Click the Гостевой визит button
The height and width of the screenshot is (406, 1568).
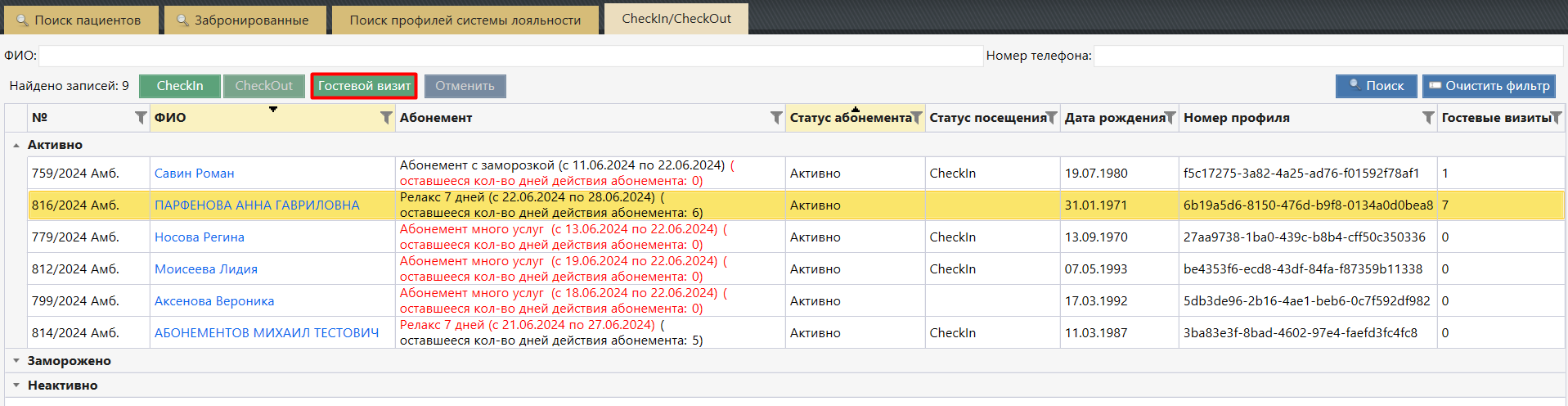pos(364,86)
